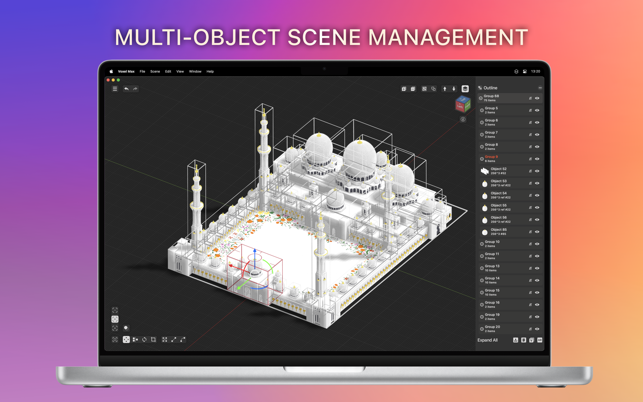Click the small sphere icon at bottom left
643x402 pixels.
point(126,328)
